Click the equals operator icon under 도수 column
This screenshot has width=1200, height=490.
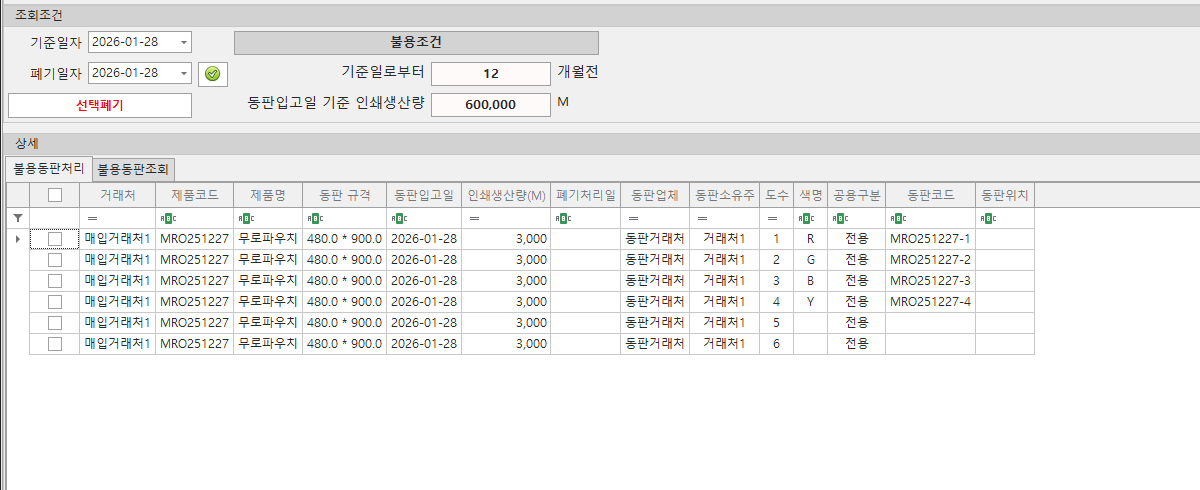[x=772, y=218]
